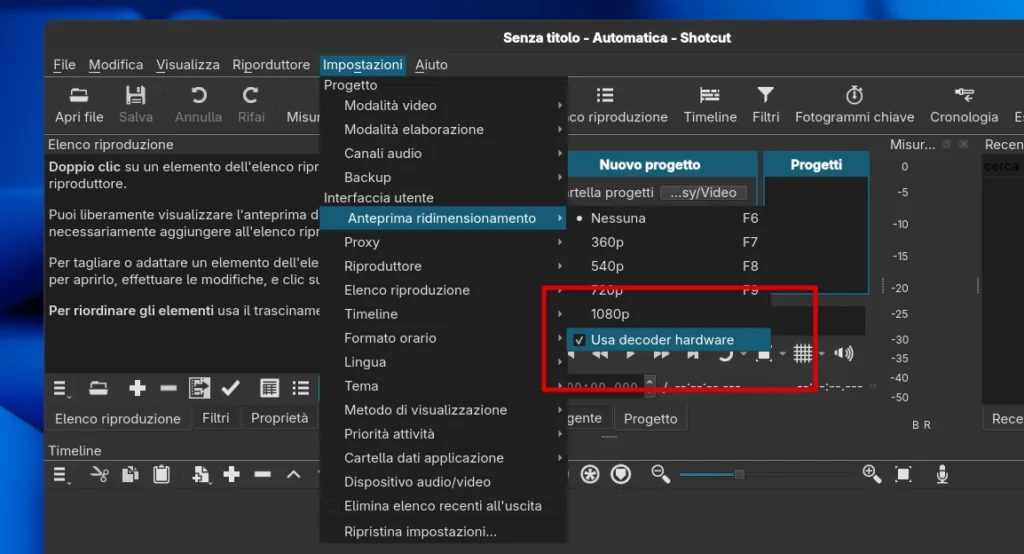Click the timeline zoom to fit icon
Viewport: 1024px width, 554px height.
[903, 474]
